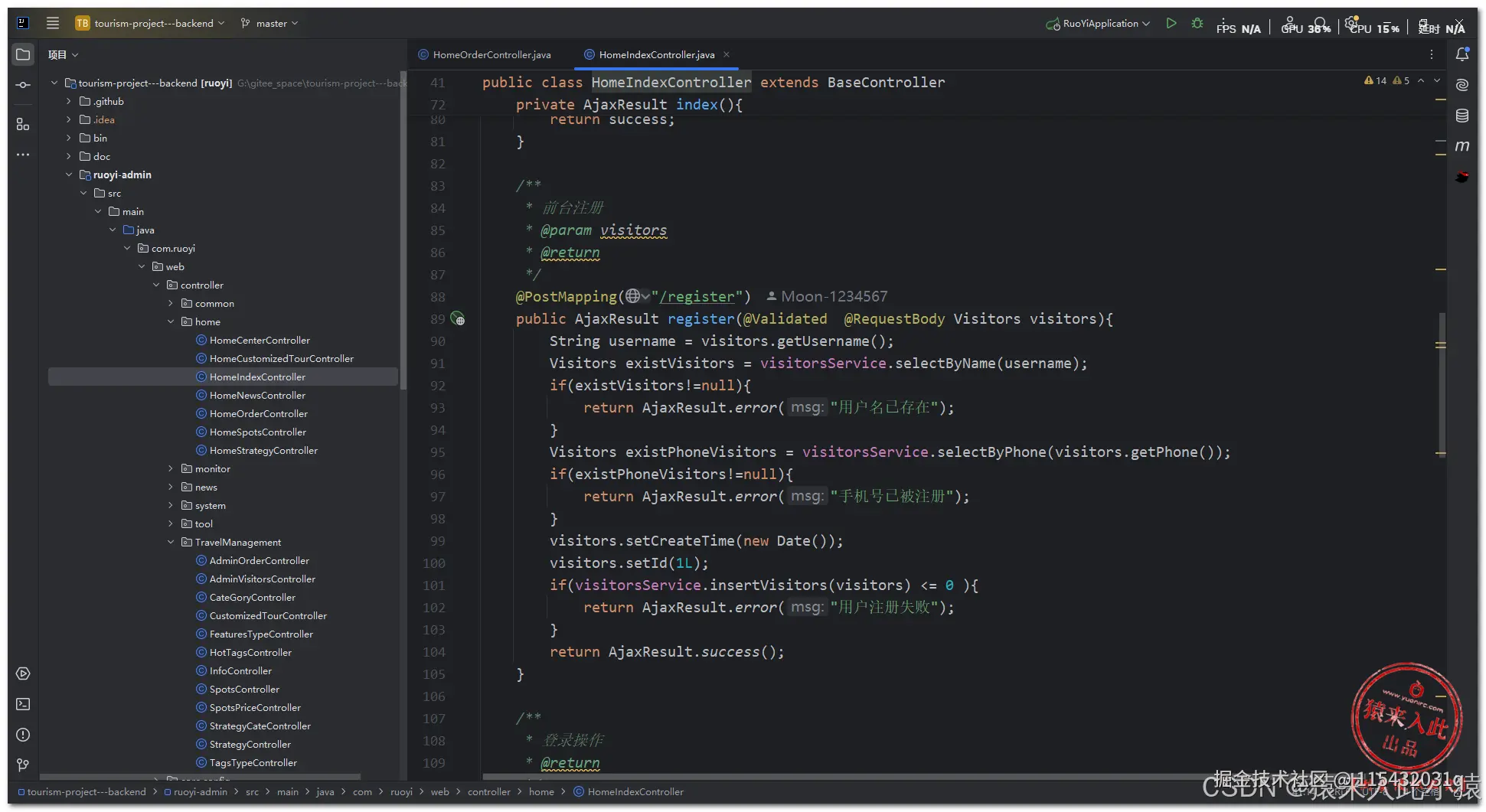
Task: Select HomeStrategyController in project tree
Action: coord(263,450)
